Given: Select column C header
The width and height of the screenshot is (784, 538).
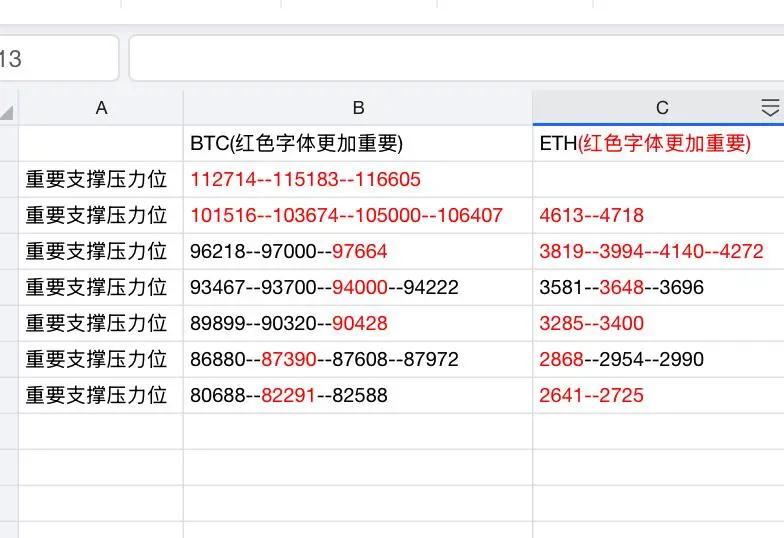Looking at the screenshot, I should [658, 108].
